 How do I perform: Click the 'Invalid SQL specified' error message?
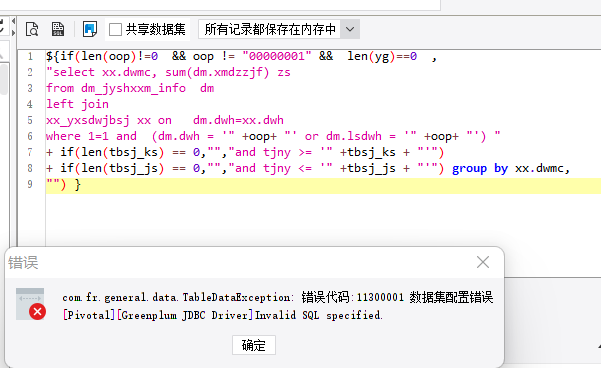tap(319, 315)
